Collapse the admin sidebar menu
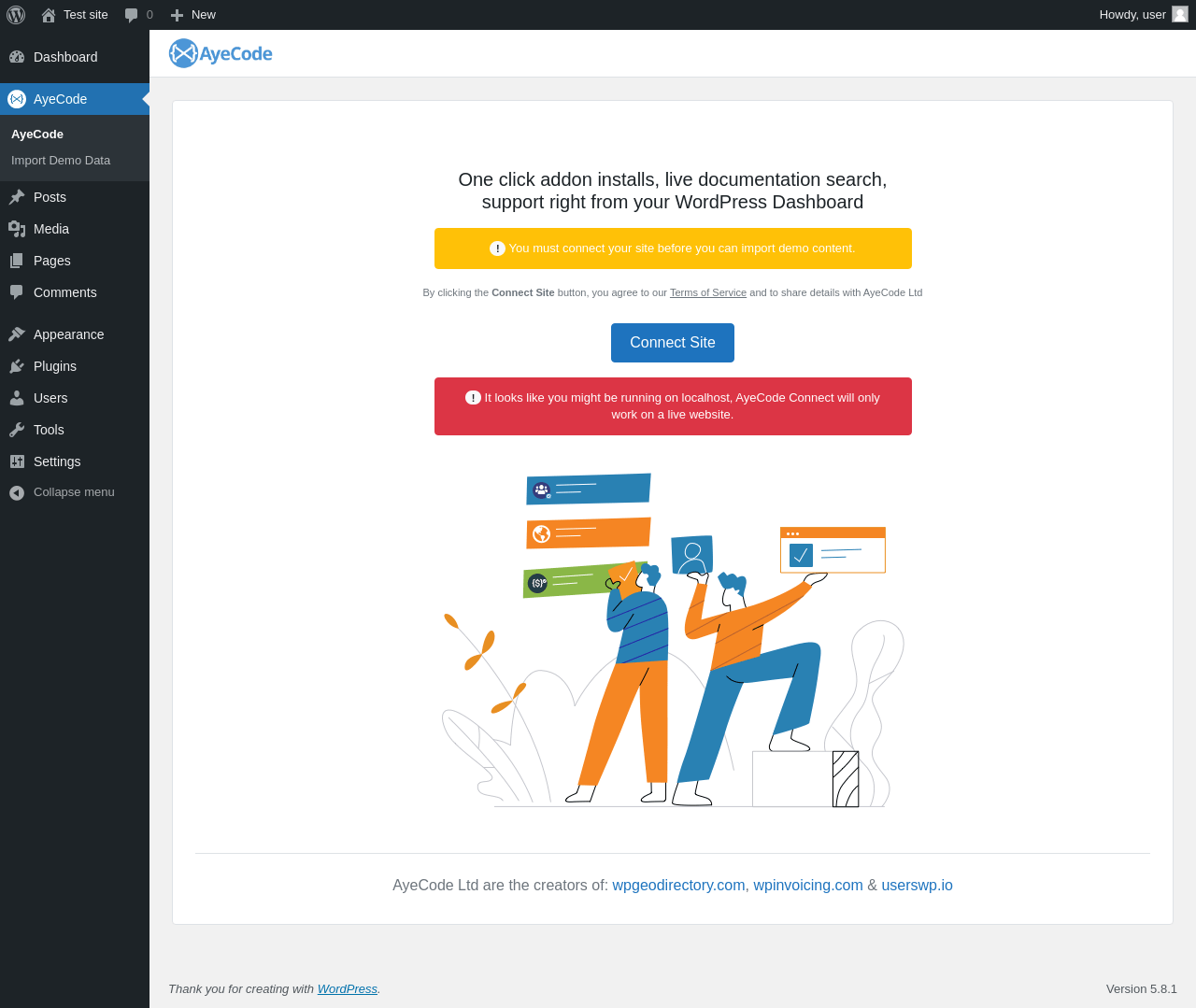The image size is (1196, 1008). tap(75, 492)
